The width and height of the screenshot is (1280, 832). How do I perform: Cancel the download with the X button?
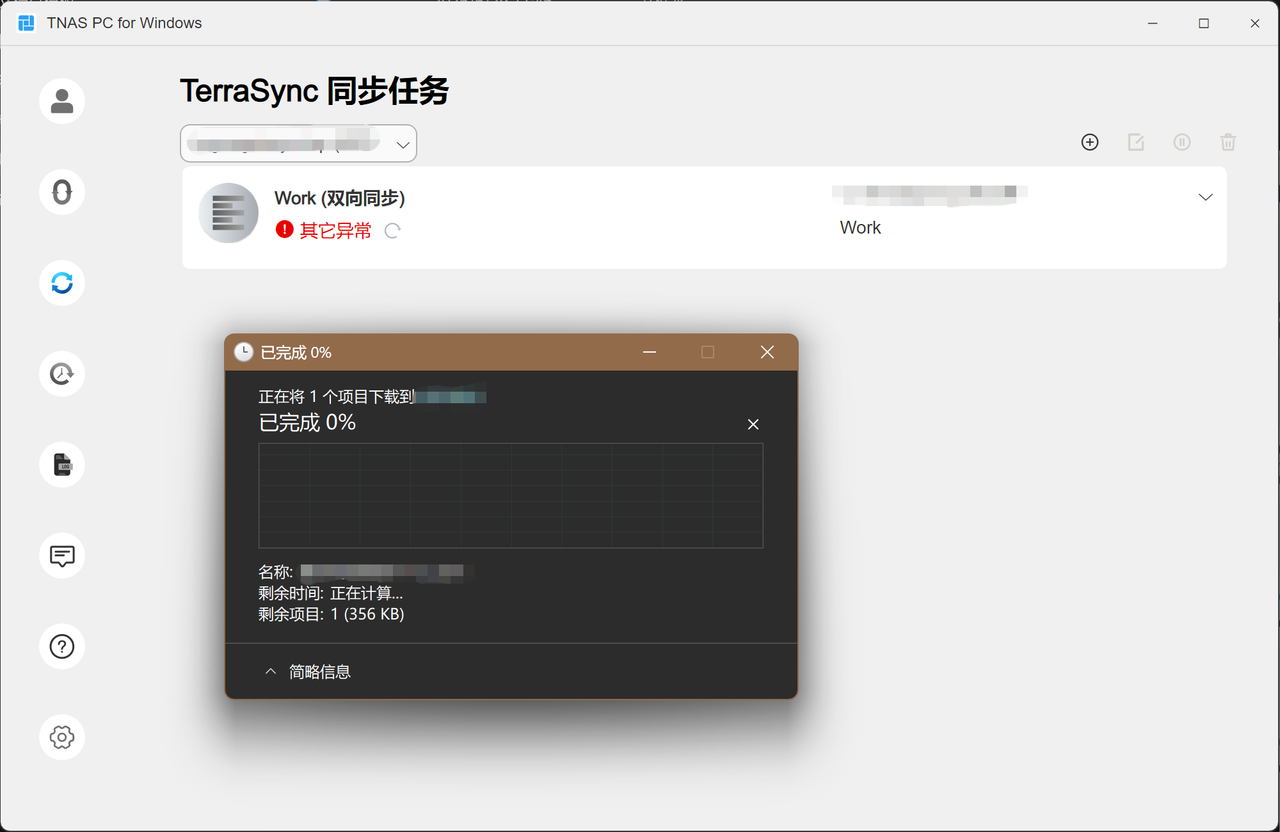click(x=753, y=425)
